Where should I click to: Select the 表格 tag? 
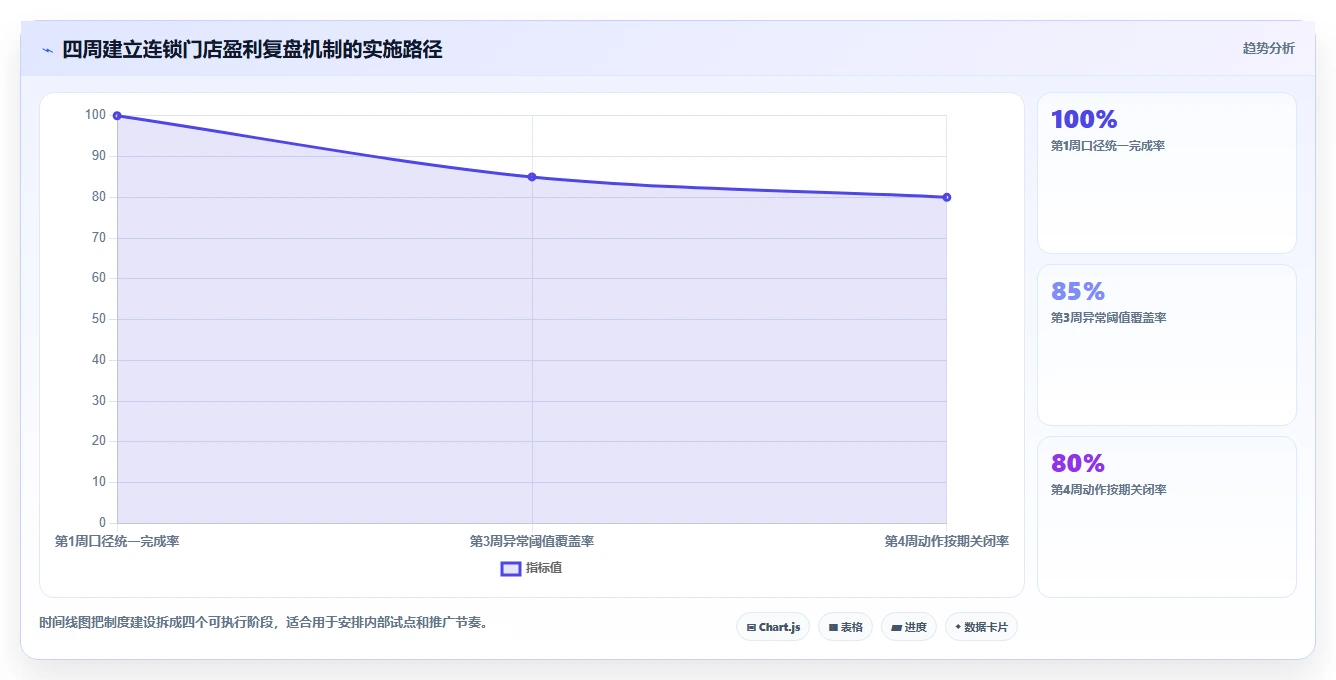(x=845, y=627)
